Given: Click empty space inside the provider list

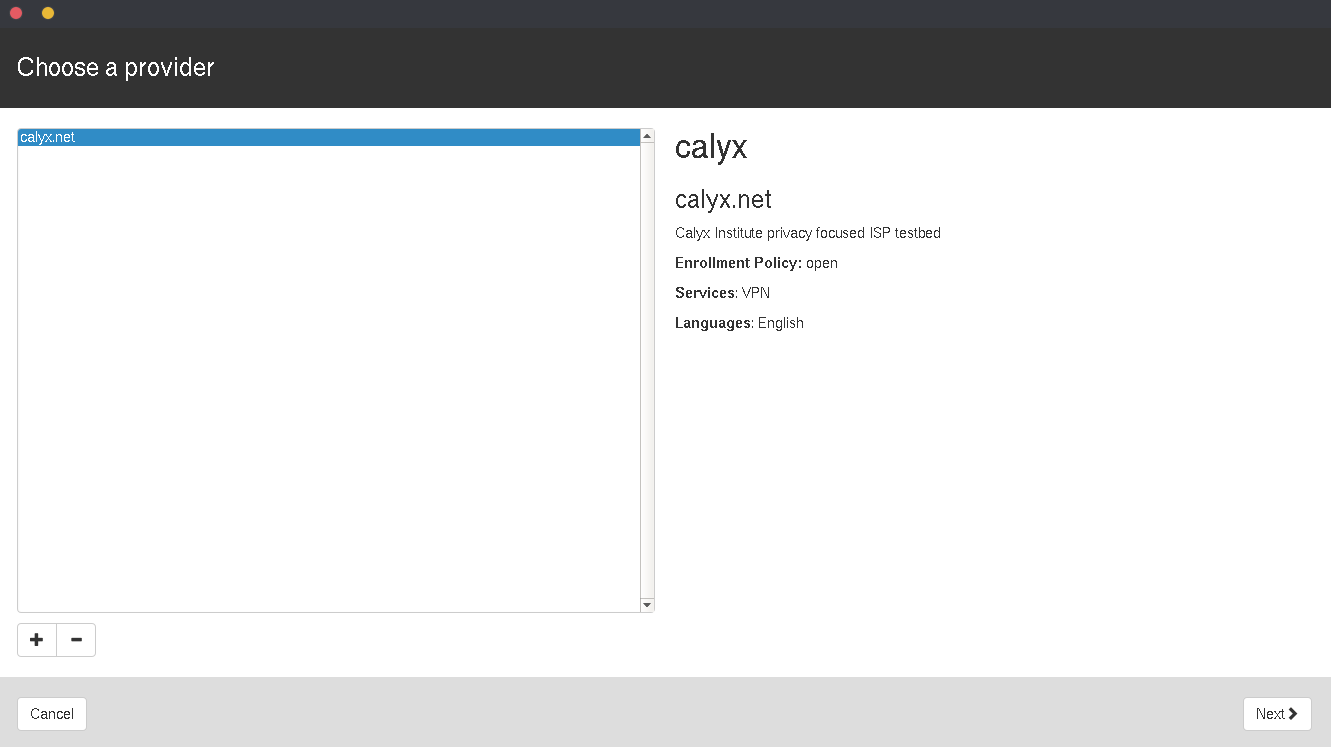Looking at the screenshot, I should [x=328, y=380].
